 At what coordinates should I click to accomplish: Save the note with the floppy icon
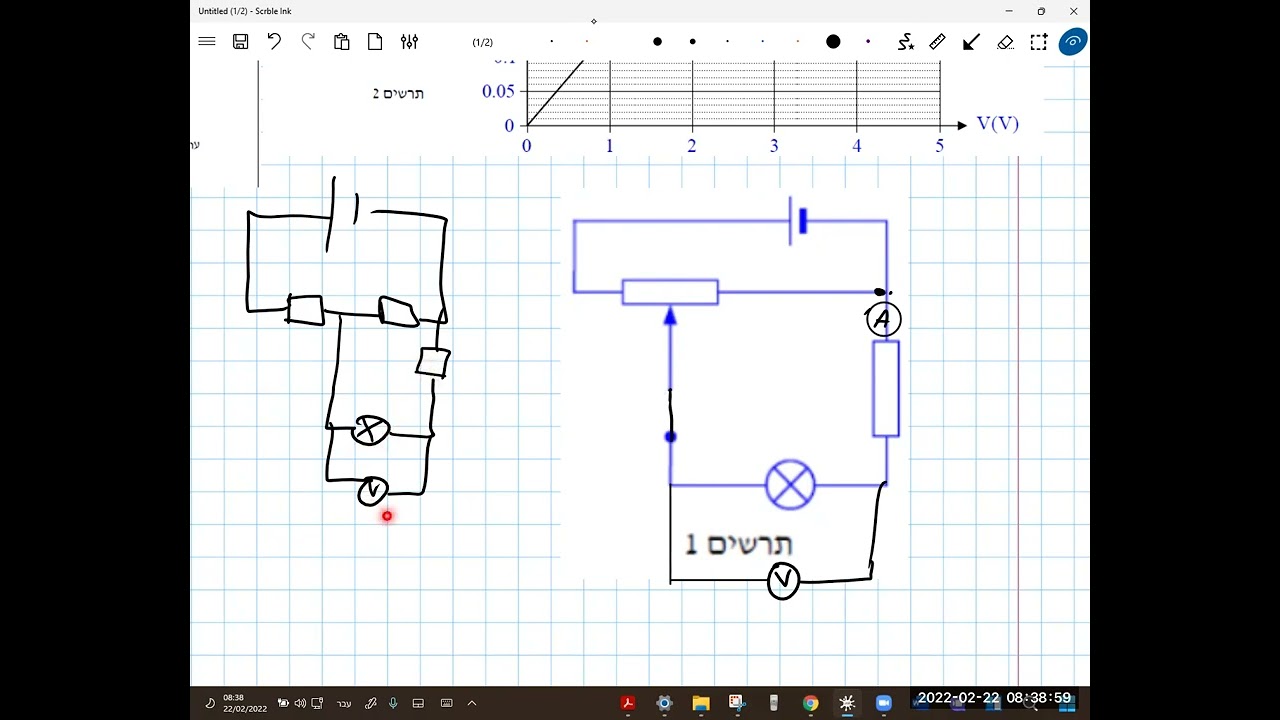(240, 42)
